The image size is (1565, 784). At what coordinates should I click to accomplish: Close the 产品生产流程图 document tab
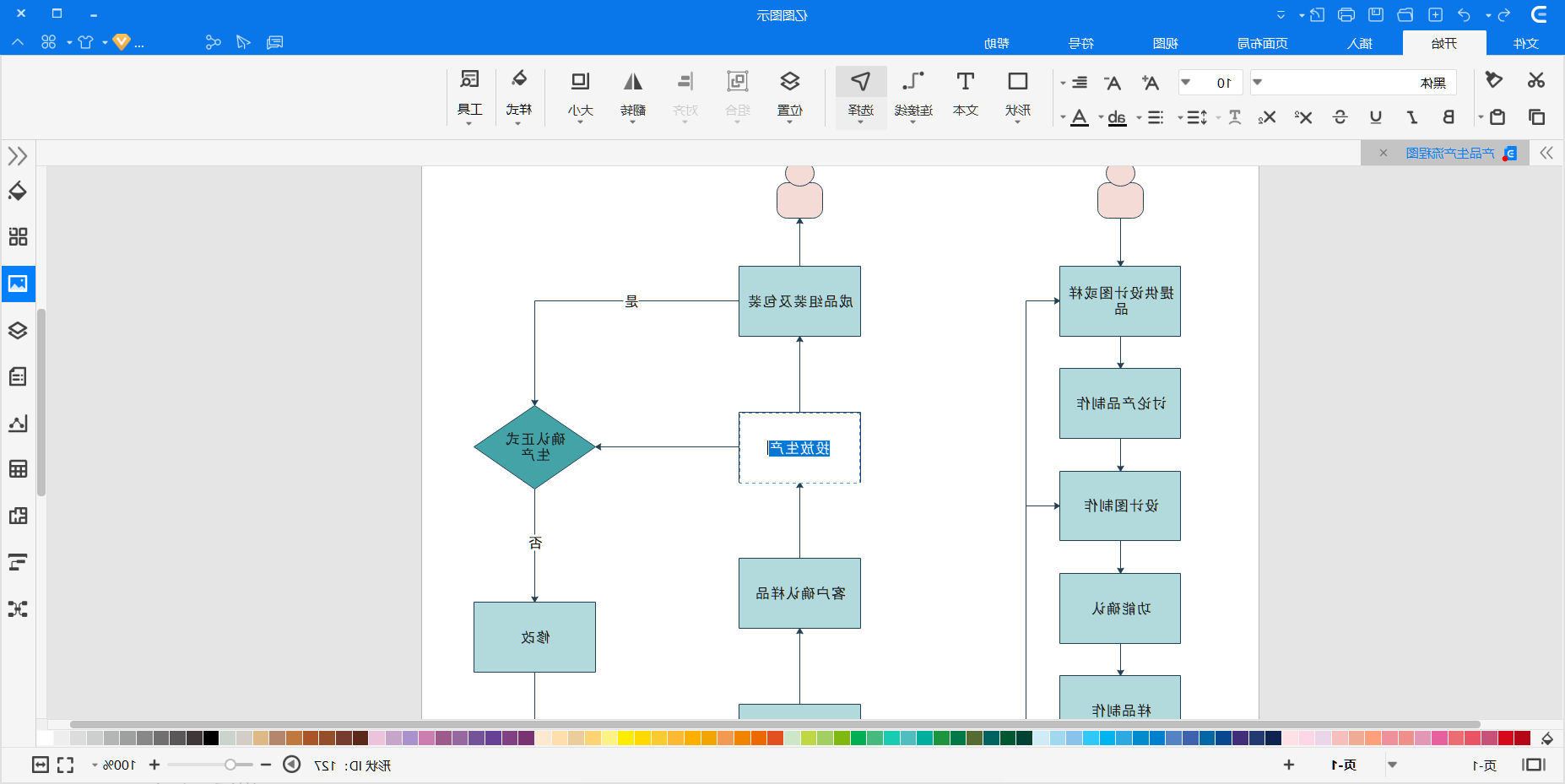coord(1384,153)
